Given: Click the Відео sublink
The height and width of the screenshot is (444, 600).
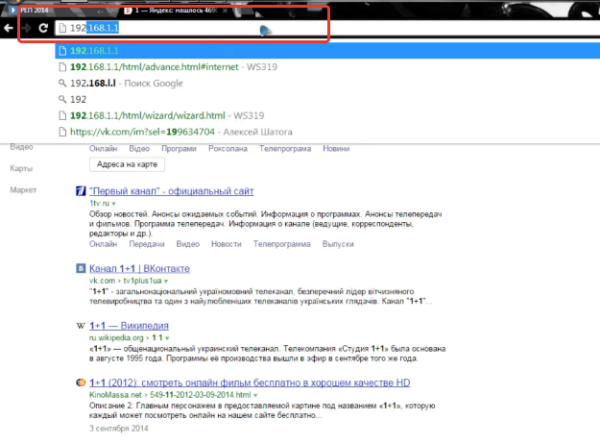Looking at the screenshot, I should pyautogui.click(x=139, y=149).
